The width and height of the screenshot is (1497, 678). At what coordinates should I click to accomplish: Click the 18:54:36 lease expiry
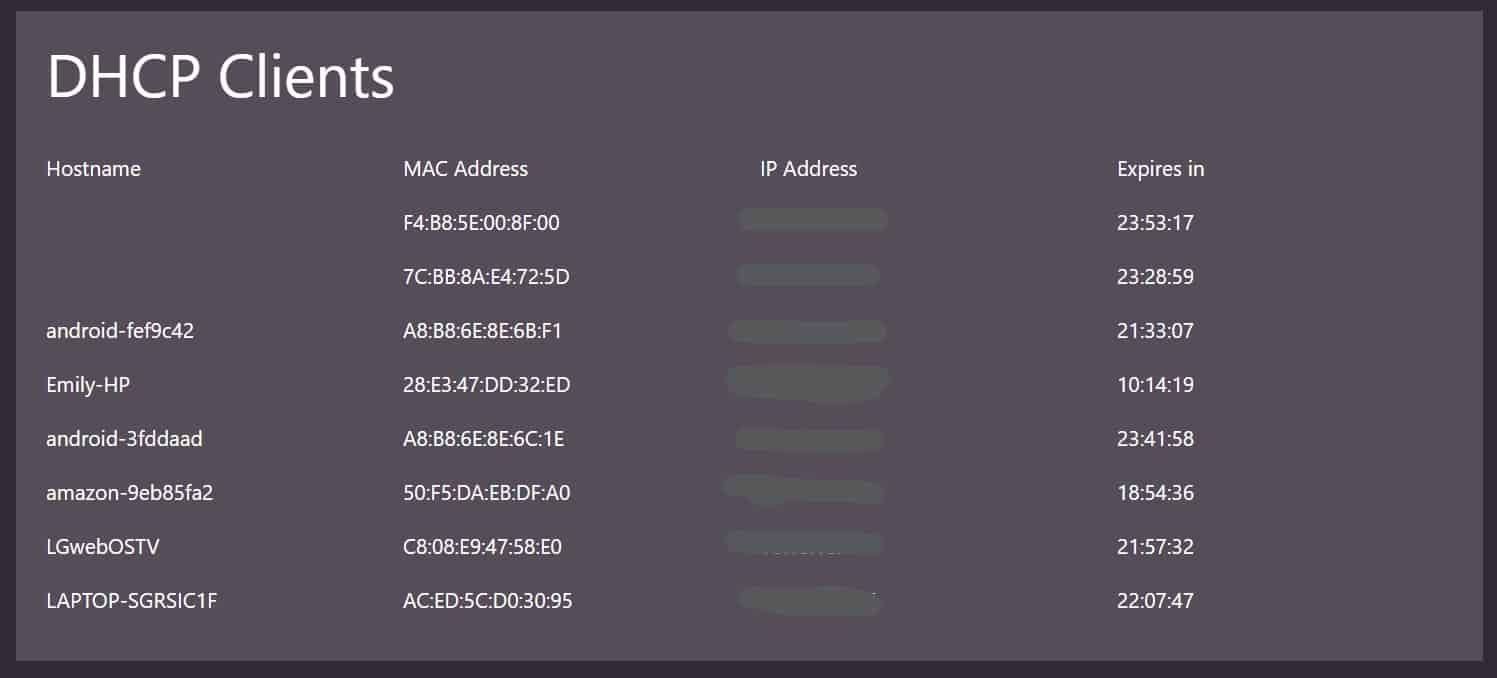click(1155, 493)
